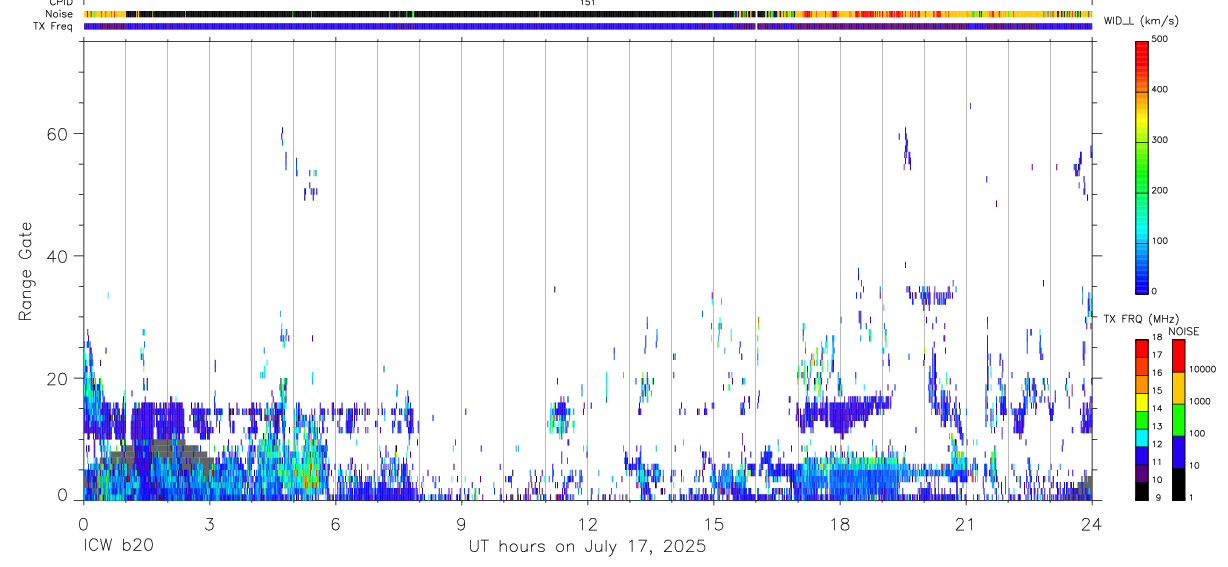
Task: Click the 24 hour tick label
Action: pyautogui.click(x=1091, y=523)
